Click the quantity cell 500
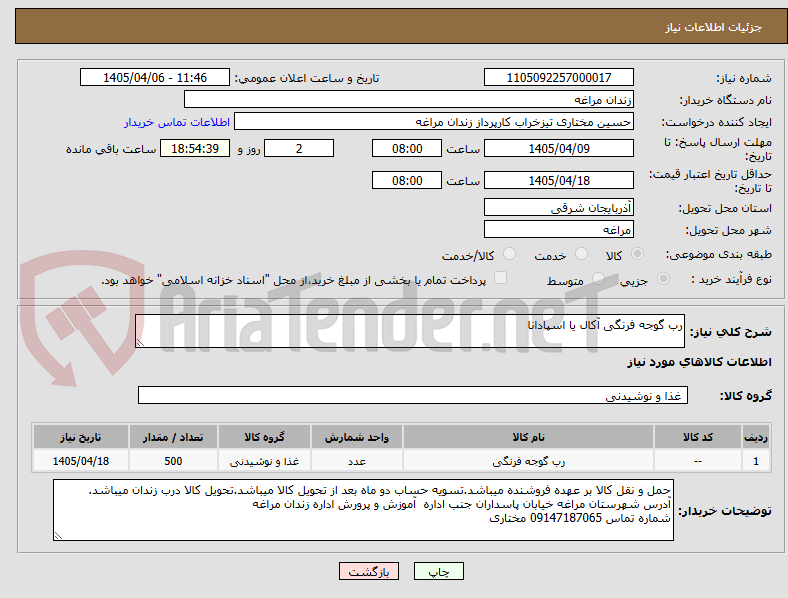 [x=173, y=461]
